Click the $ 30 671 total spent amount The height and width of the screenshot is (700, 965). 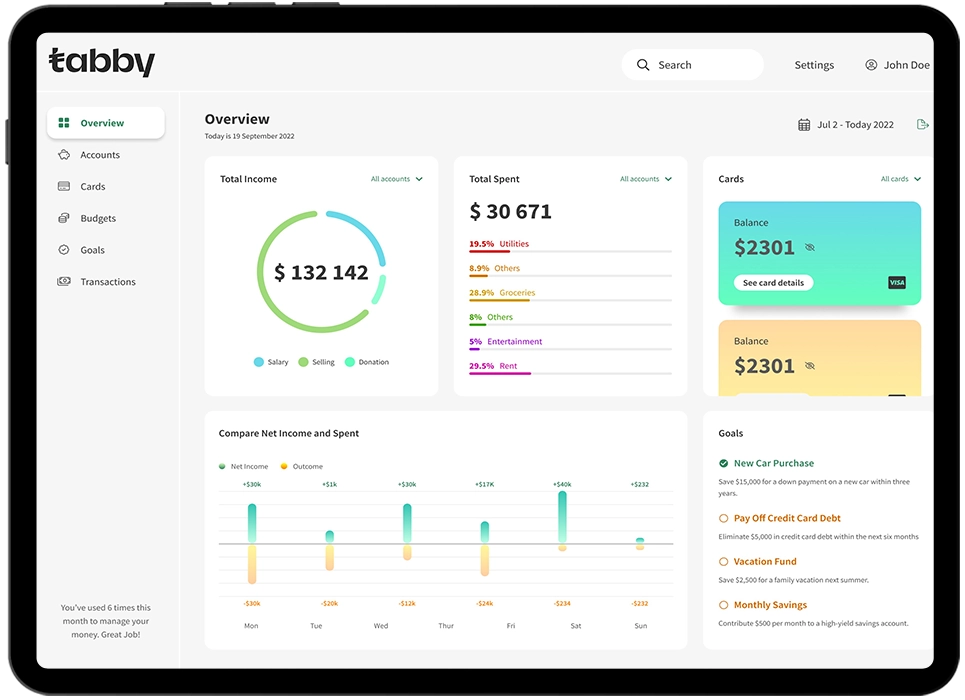pyautogui.click(x=510, y=212)
